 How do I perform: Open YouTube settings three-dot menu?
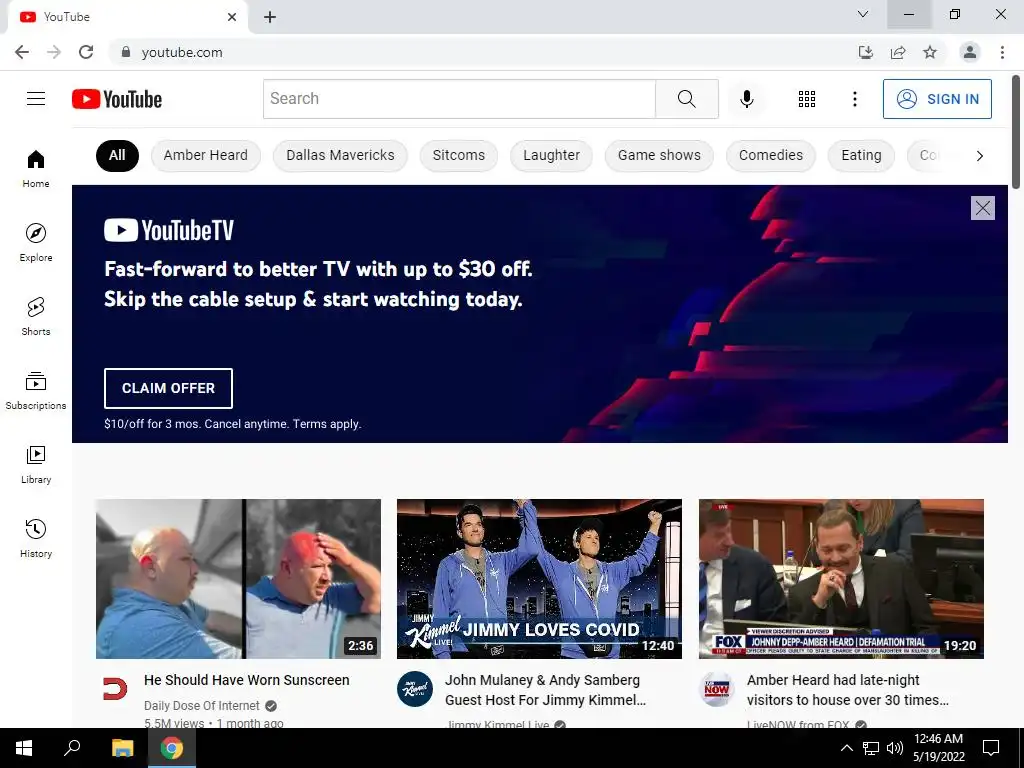click(854, 99)
